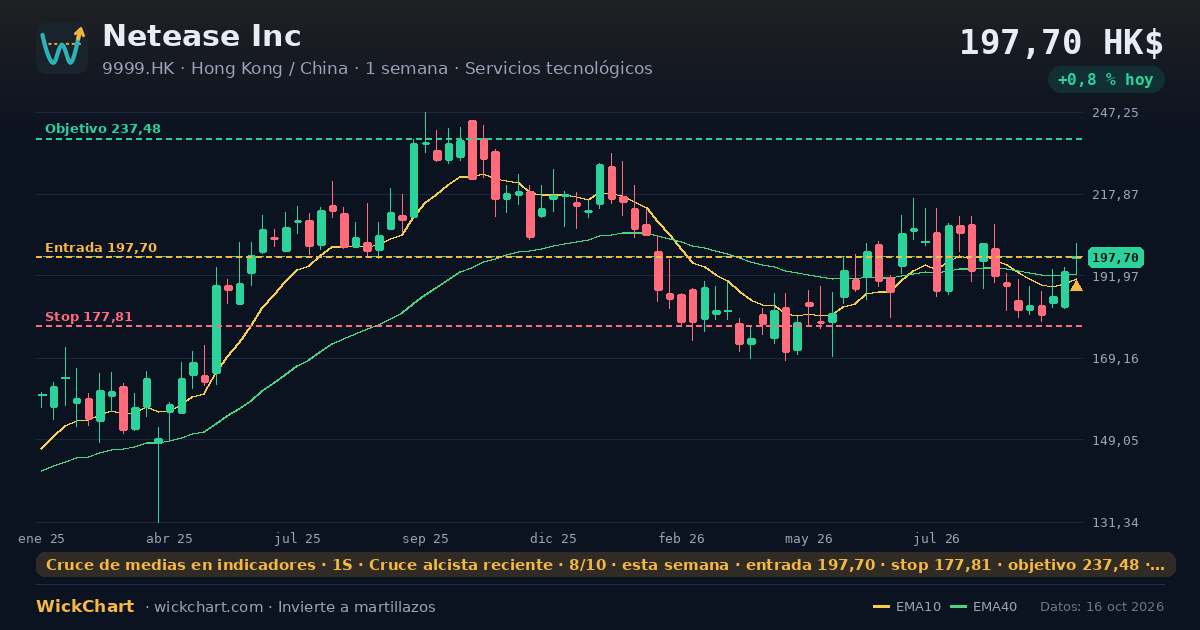Click the Objetivo 237,48 label

(x=103, y=128)
